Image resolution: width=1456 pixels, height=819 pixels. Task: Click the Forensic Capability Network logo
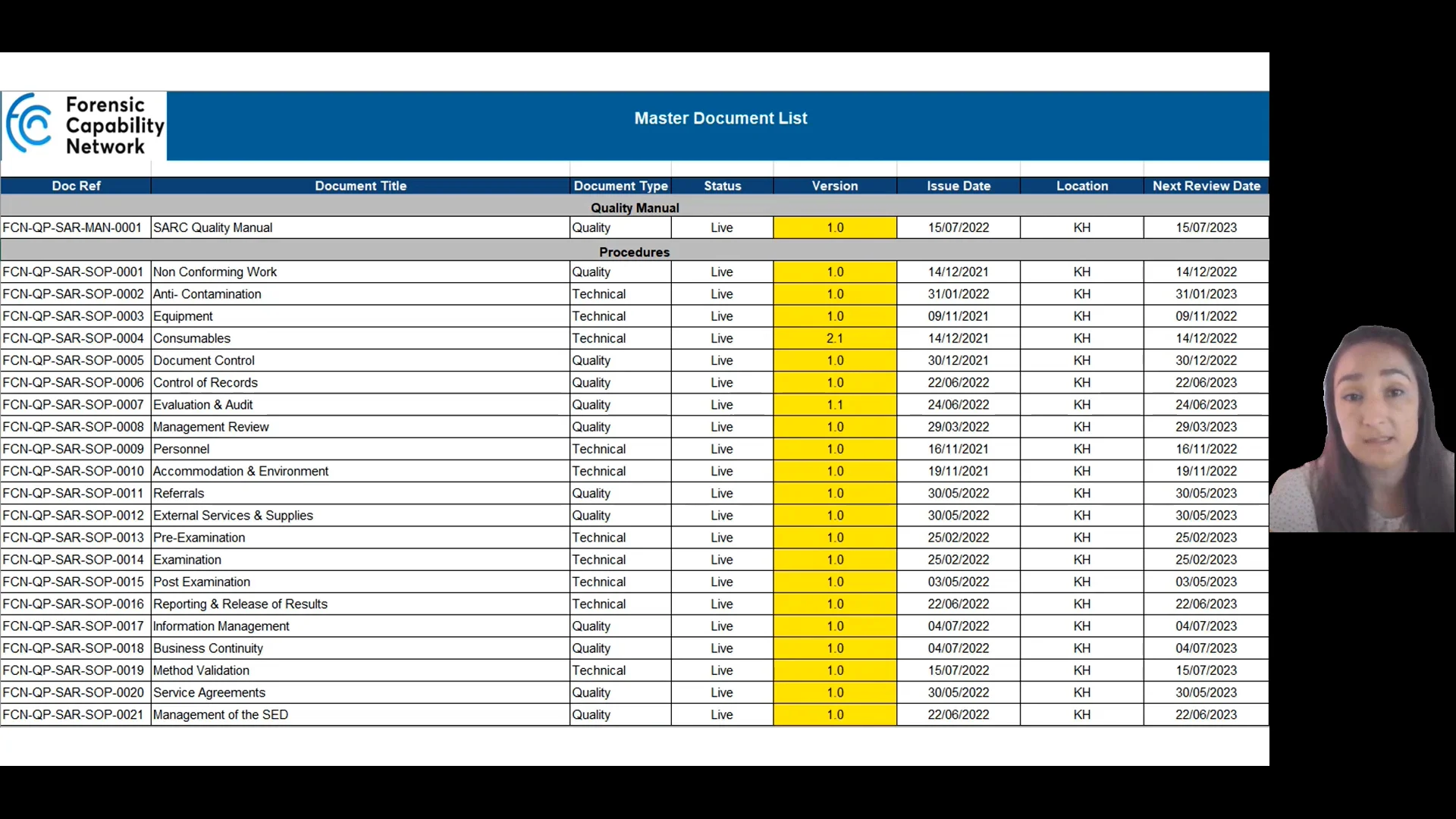[84, 125]
